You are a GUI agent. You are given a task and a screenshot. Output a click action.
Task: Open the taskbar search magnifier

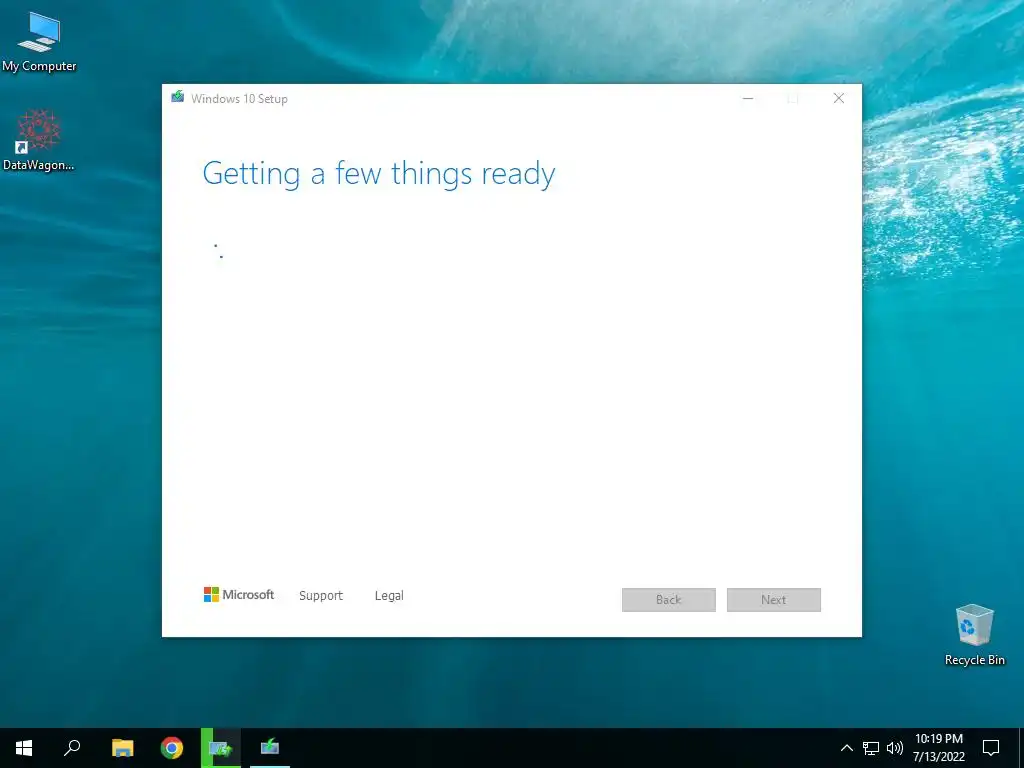tap(72, 748)
